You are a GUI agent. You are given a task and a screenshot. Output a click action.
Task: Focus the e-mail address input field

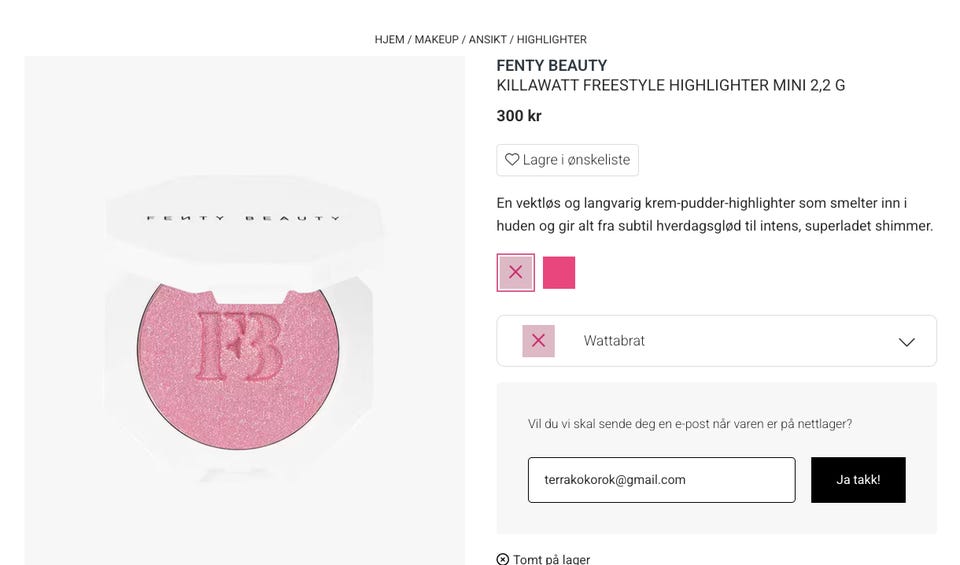pyautogui.click(x=661, y=480)
